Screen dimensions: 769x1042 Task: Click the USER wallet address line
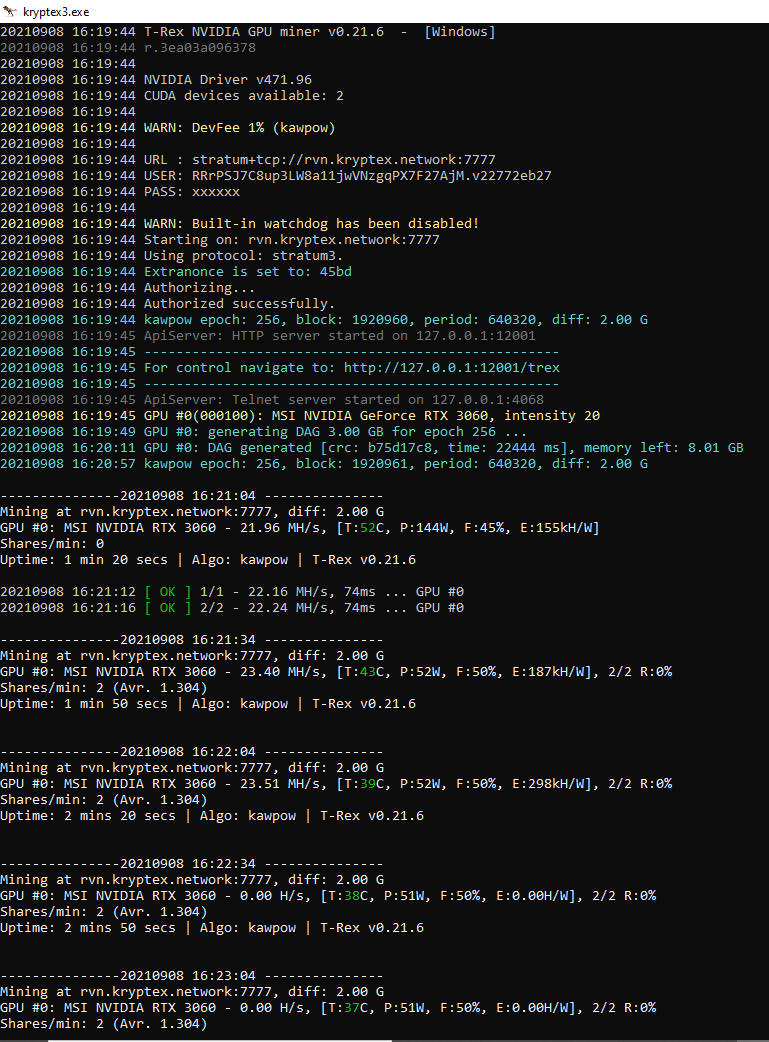tap(276, 175)
